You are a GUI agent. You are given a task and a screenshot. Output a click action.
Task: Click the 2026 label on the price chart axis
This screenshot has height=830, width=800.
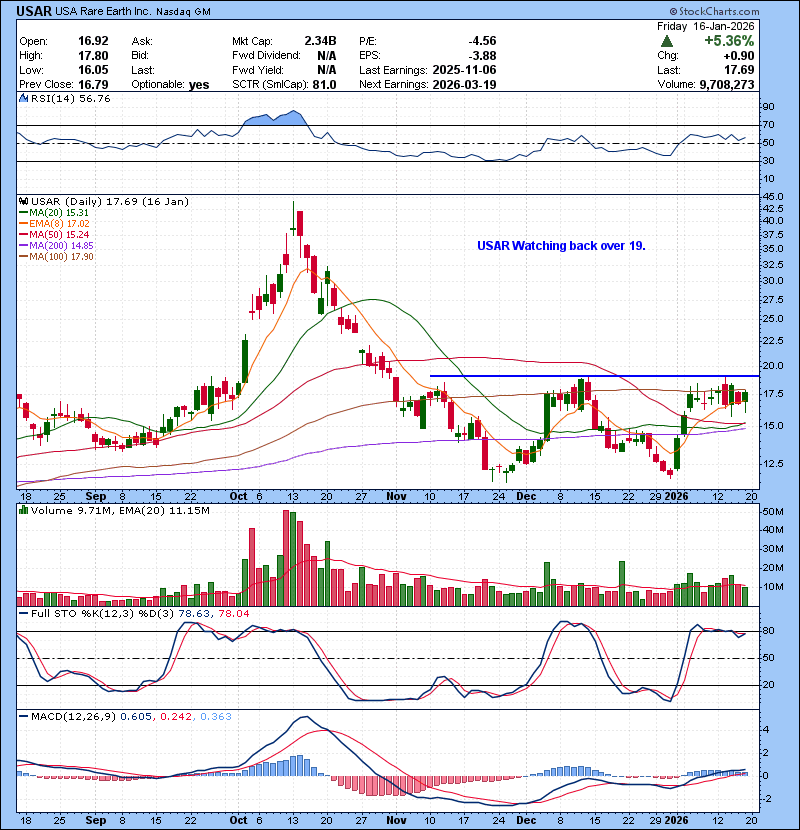pos(676,496)
